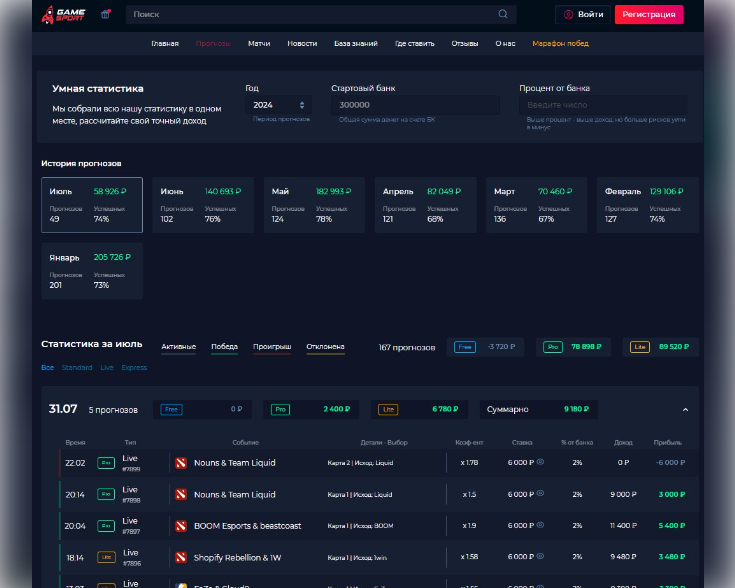Click the search magnifier icon
Image resolution: width=735 pixels, height=588 pixels.
pyautogui.click(x=502, y=14)
